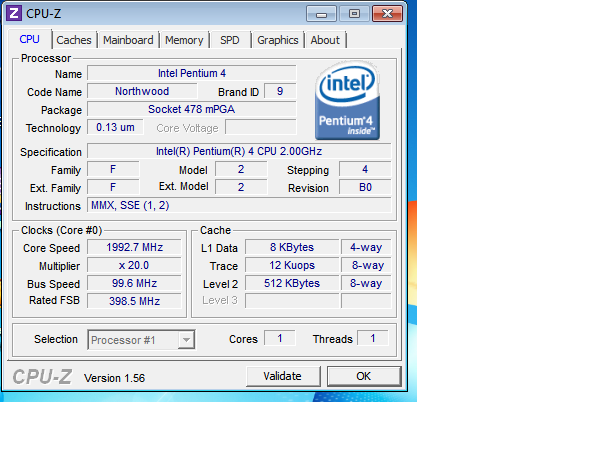Click the OK button
614x460 pixels.
363,376
